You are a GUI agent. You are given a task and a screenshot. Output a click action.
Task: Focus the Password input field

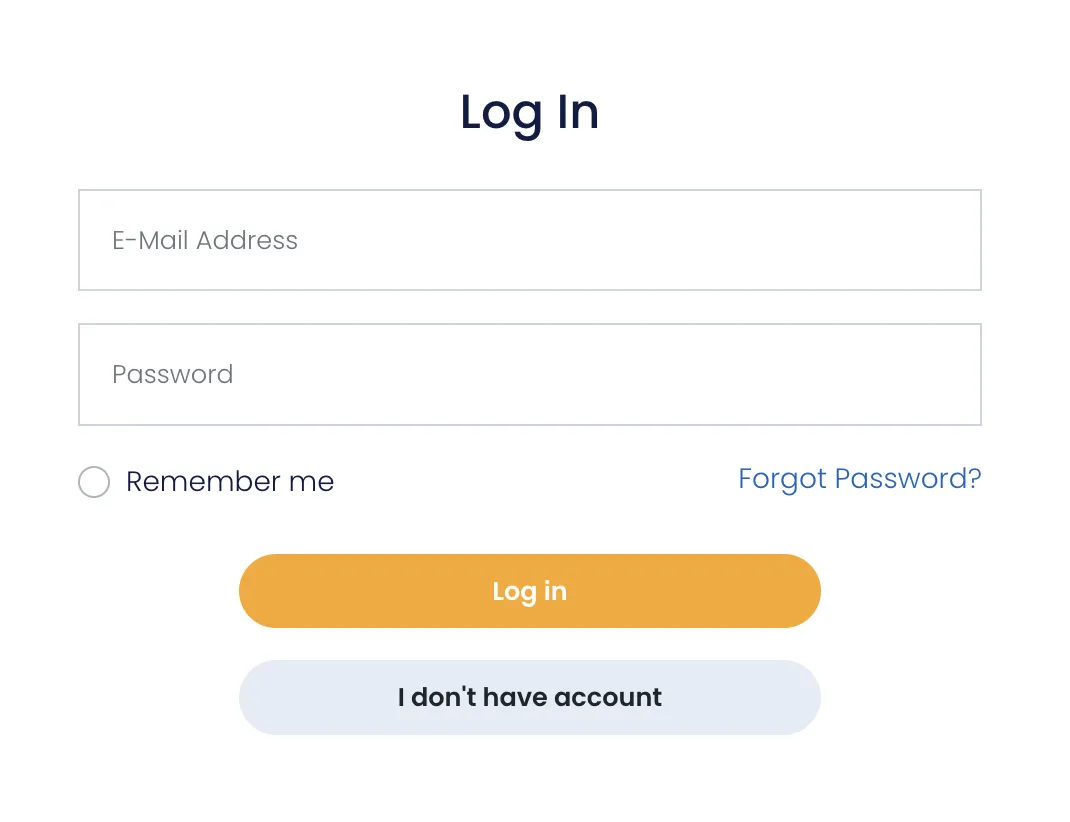pyautogui.click(x=529, y=374)
